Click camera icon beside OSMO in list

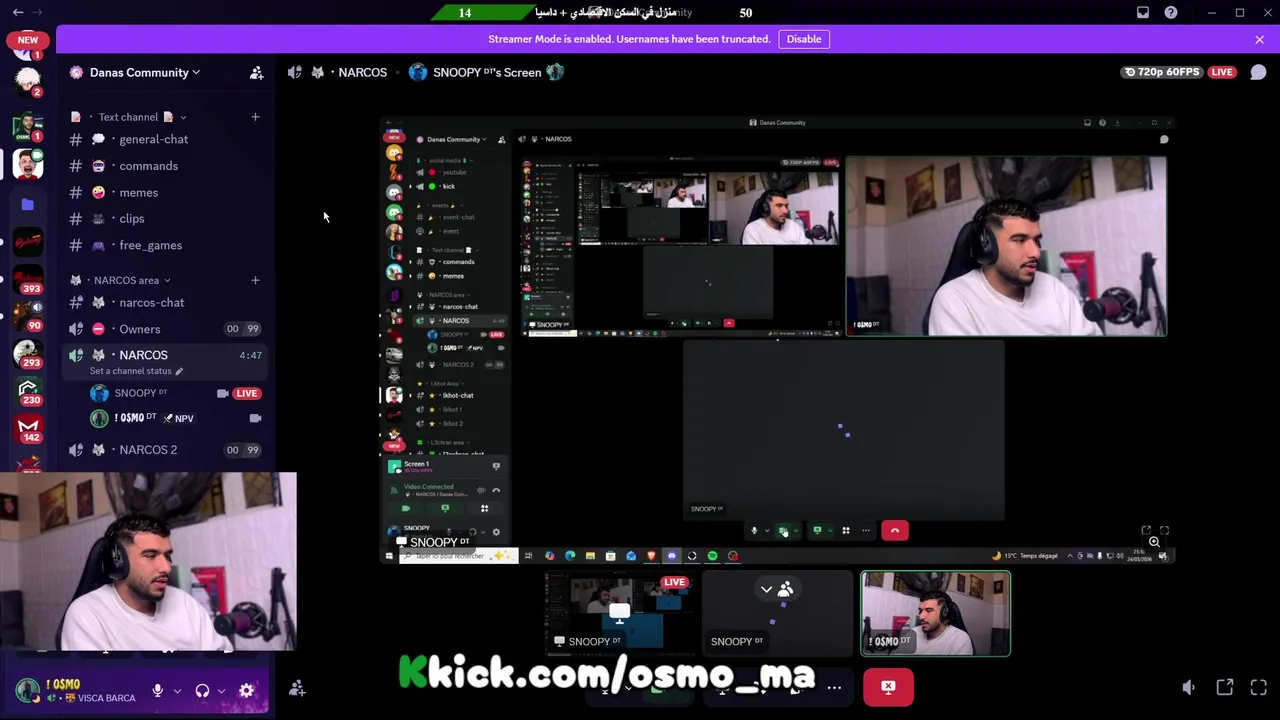[255, 418]
